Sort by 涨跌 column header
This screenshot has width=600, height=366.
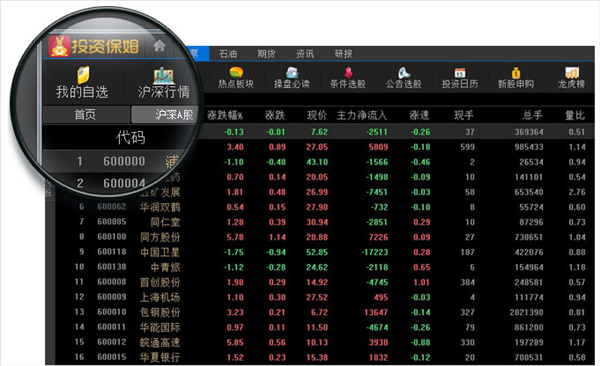(275, 115)
